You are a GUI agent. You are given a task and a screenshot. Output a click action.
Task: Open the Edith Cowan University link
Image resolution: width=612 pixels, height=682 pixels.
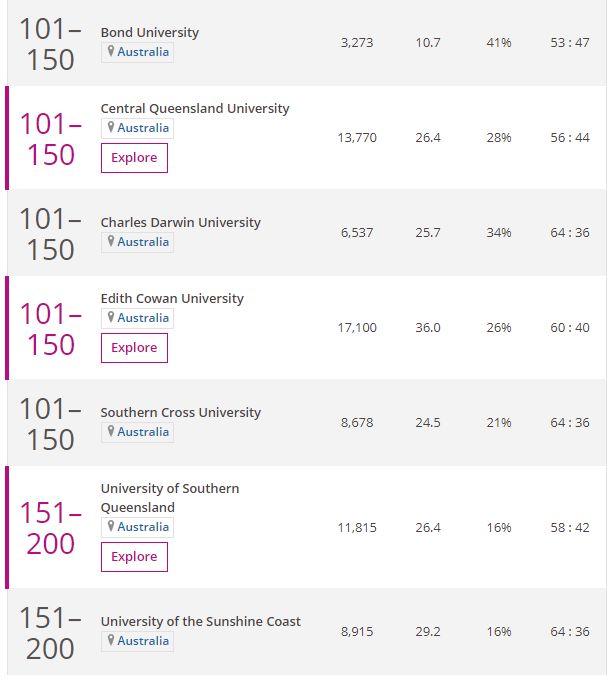[172, 299]
